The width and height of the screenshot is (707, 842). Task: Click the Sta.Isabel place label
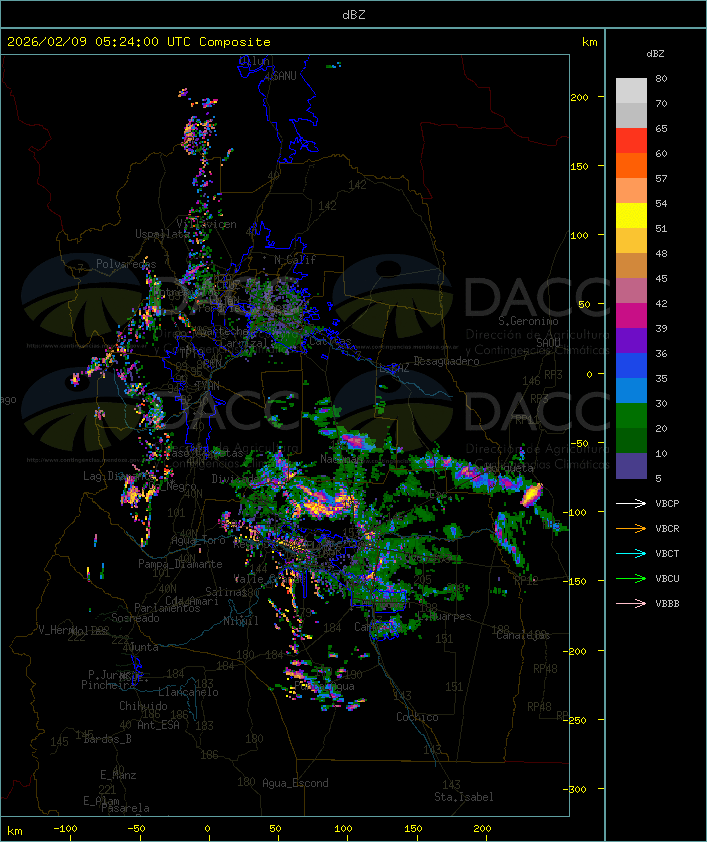tap(464, 797)
